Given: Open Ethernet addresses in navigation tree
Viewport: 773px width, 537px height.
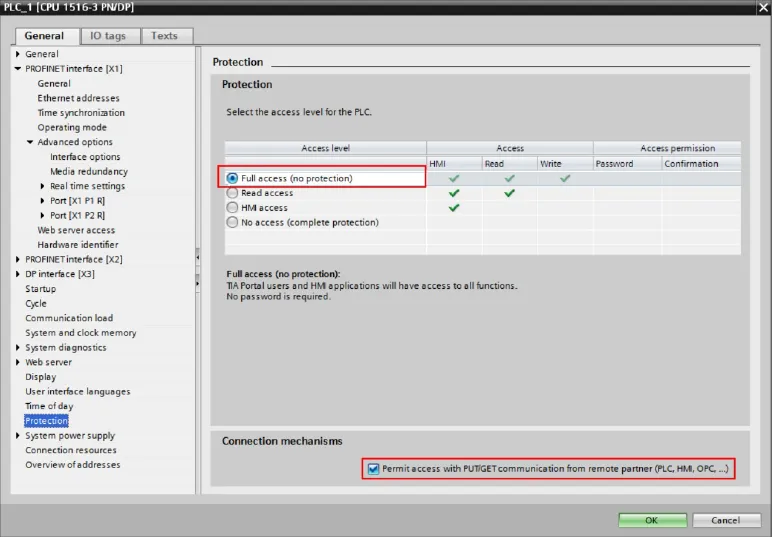Looking at the screenshot, I should (x=78, y=98).
